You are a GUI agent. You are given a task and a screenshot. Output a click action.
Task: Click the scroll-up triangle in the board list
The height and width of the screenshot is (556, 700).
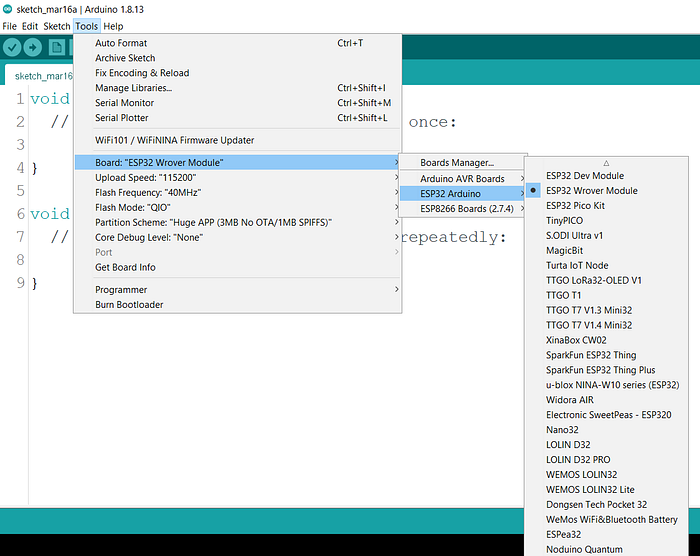click(x=606, y=163)
